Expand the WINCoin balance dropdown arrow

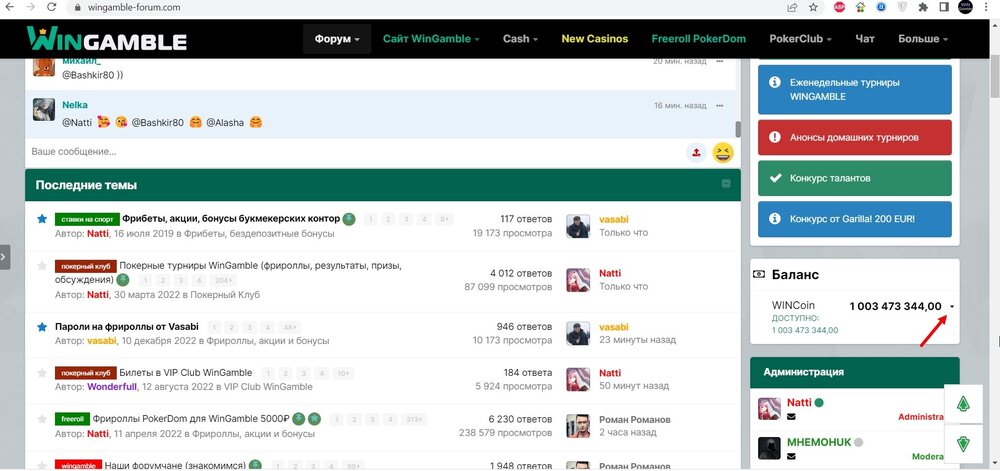coord(951,307)
